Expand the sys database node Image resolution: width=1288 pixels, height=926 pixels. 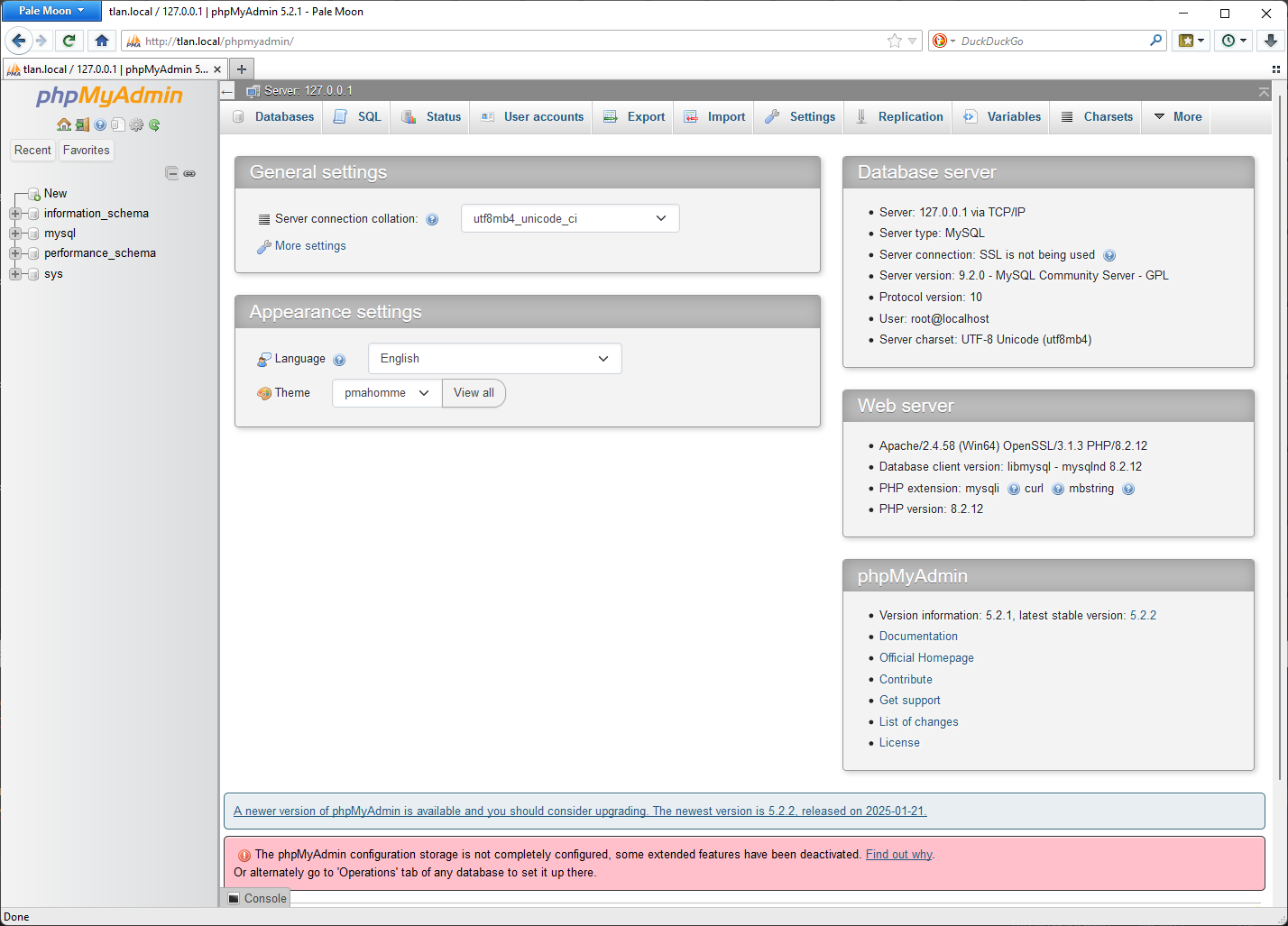click(15, 274)
